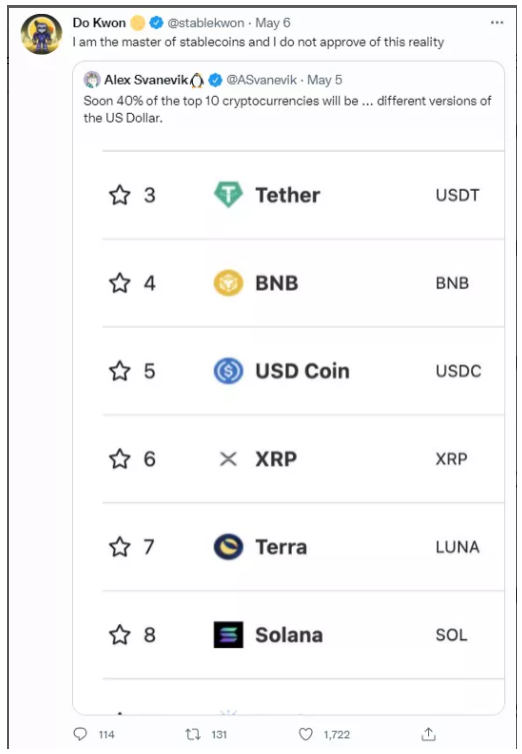Click the Solana logo icon
Image resolution: width=522 pixels, height=754 pixels.
pyautogui.click(x=228, y=635)
